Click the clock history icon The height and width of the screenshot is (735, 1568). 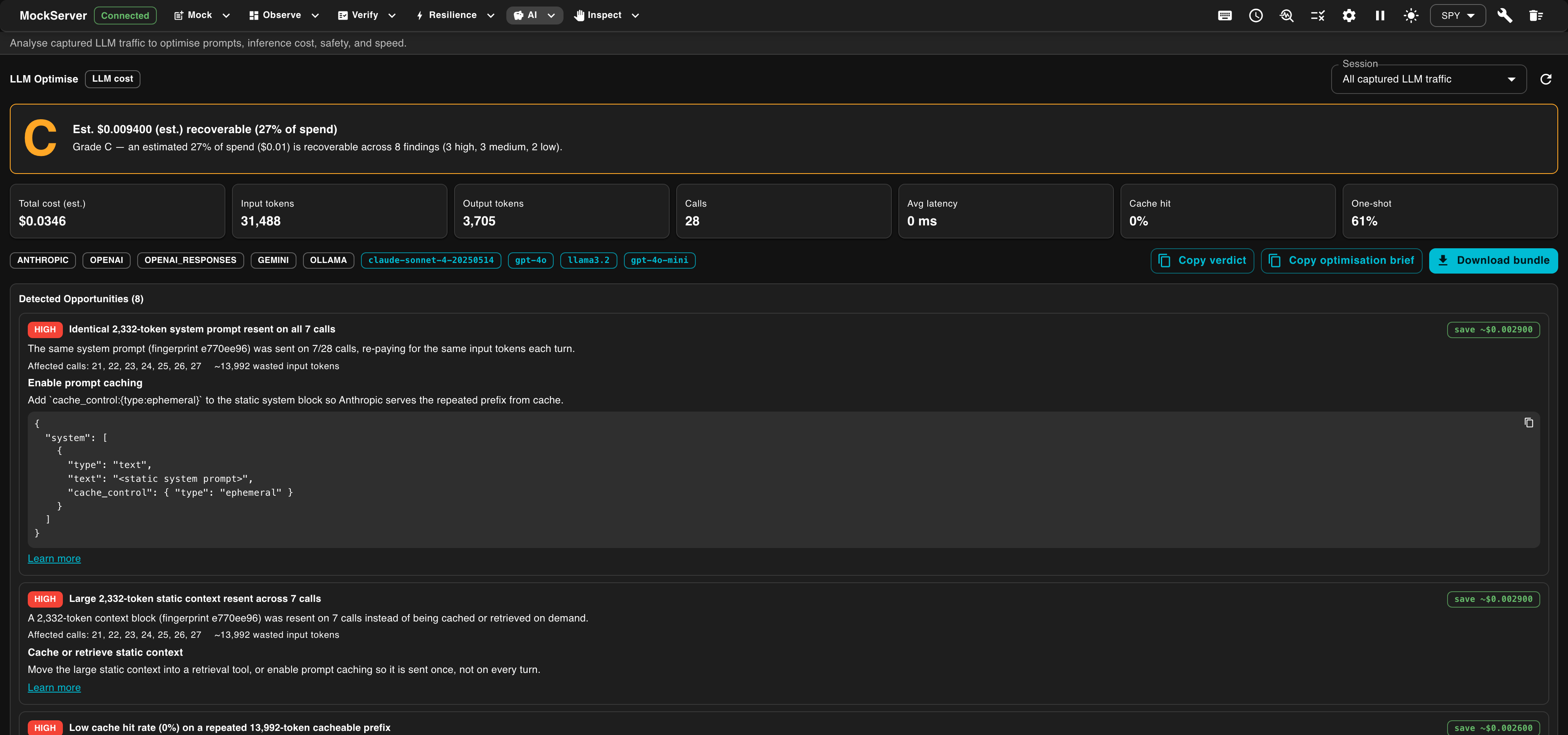1256,16
